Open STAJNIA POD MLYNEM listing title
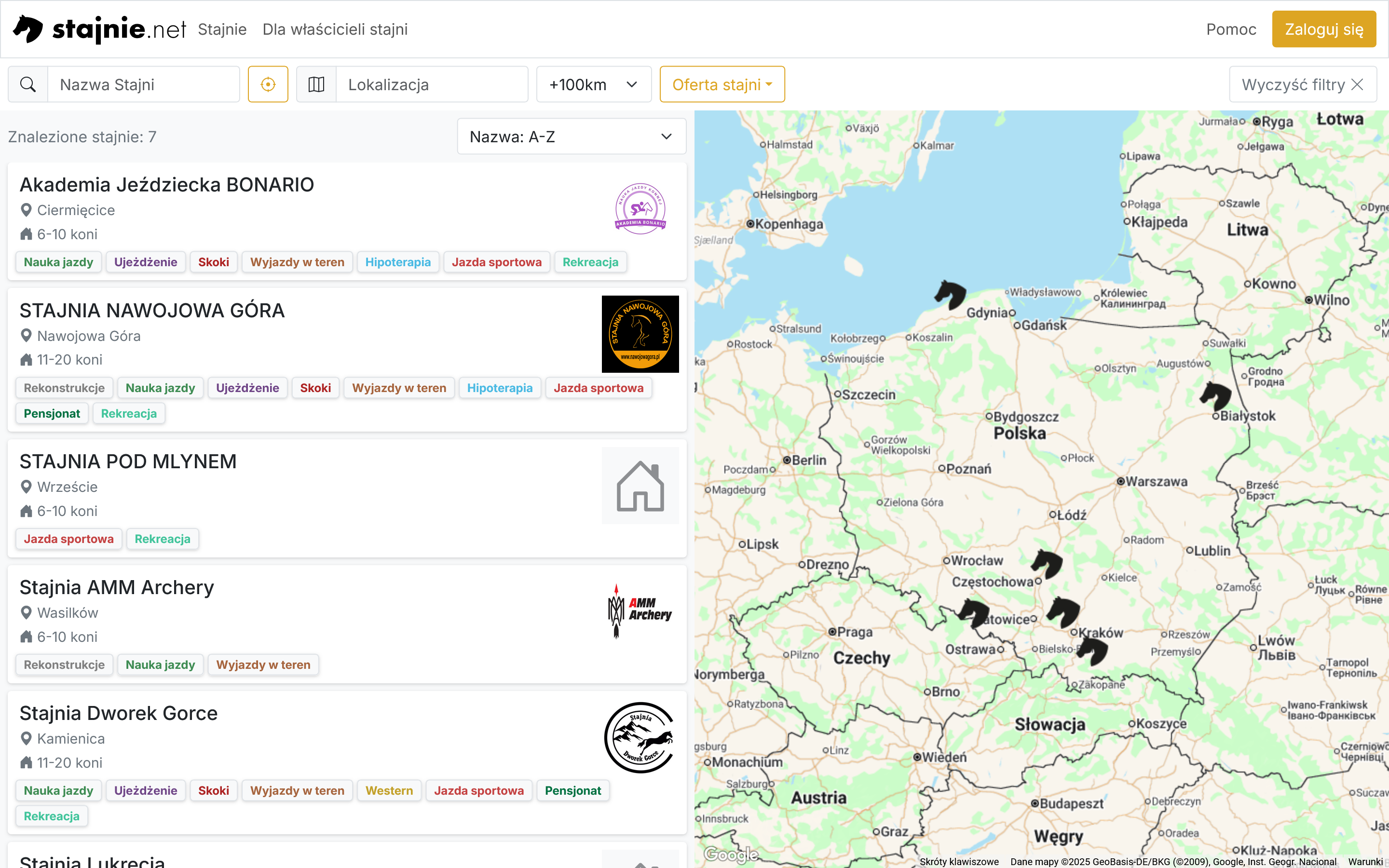The width and height of the screenshot is (1389, 868). (128, 461)
